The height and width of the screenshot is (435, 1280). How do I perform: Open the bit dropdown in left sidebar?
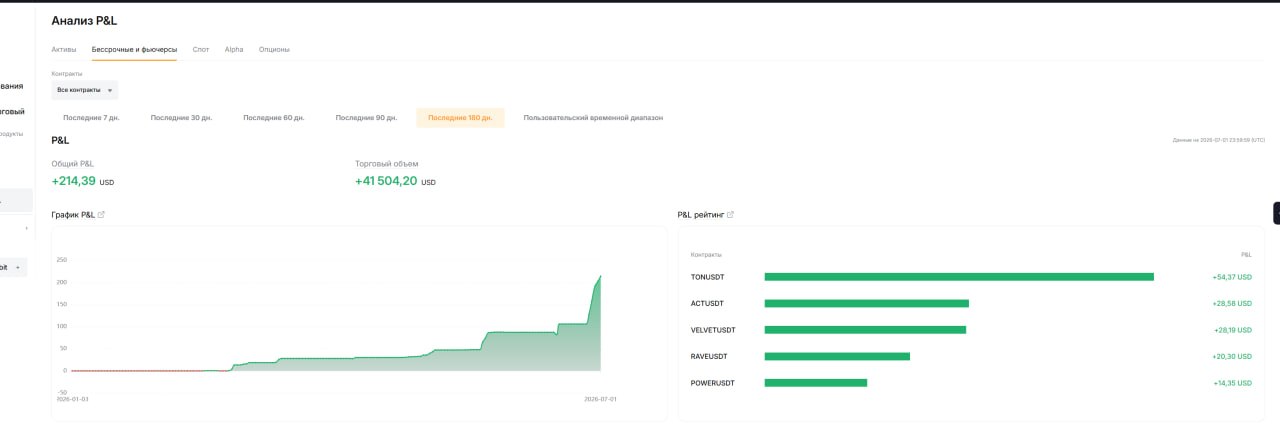(11, 267)
